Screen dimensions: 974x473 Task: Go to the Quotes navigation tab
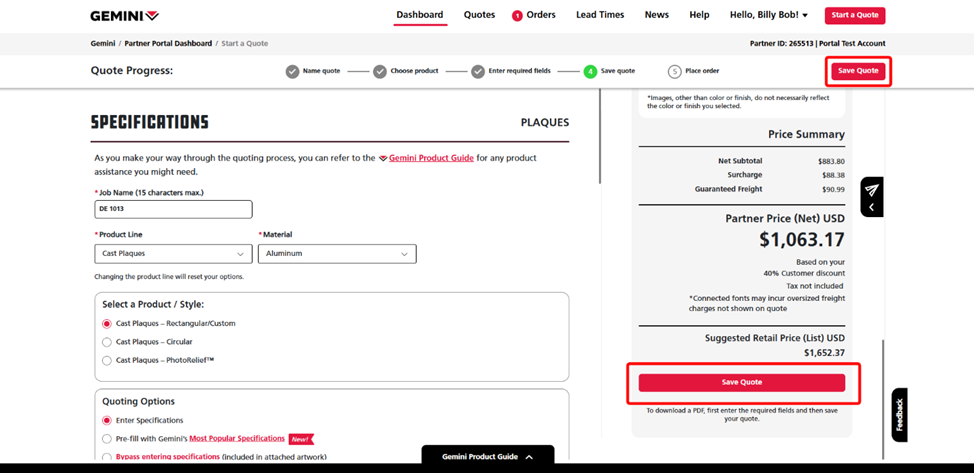coord(479,15)
